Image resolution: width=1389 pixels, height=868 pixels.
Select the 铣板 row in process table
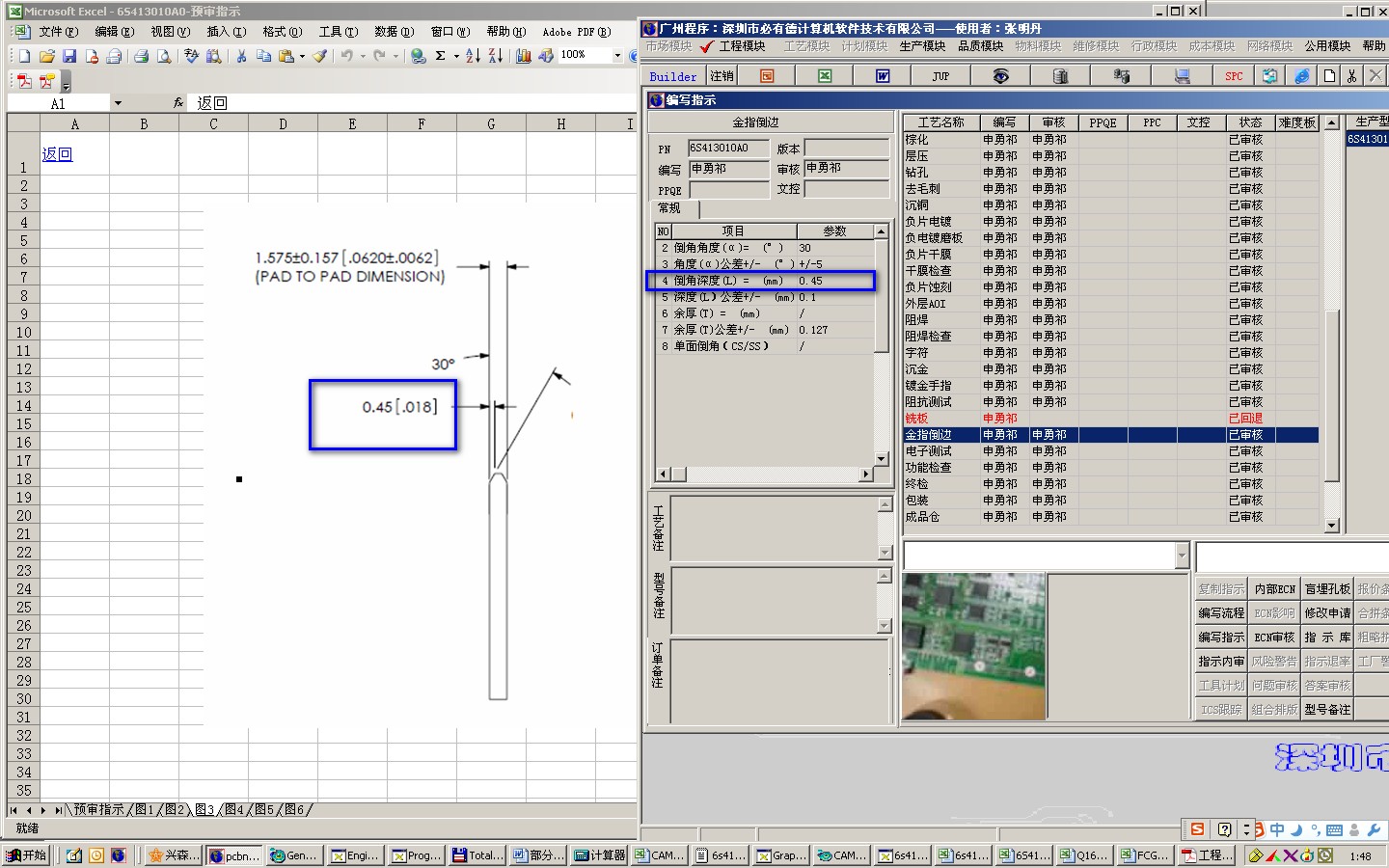[x=1110, y=419]
